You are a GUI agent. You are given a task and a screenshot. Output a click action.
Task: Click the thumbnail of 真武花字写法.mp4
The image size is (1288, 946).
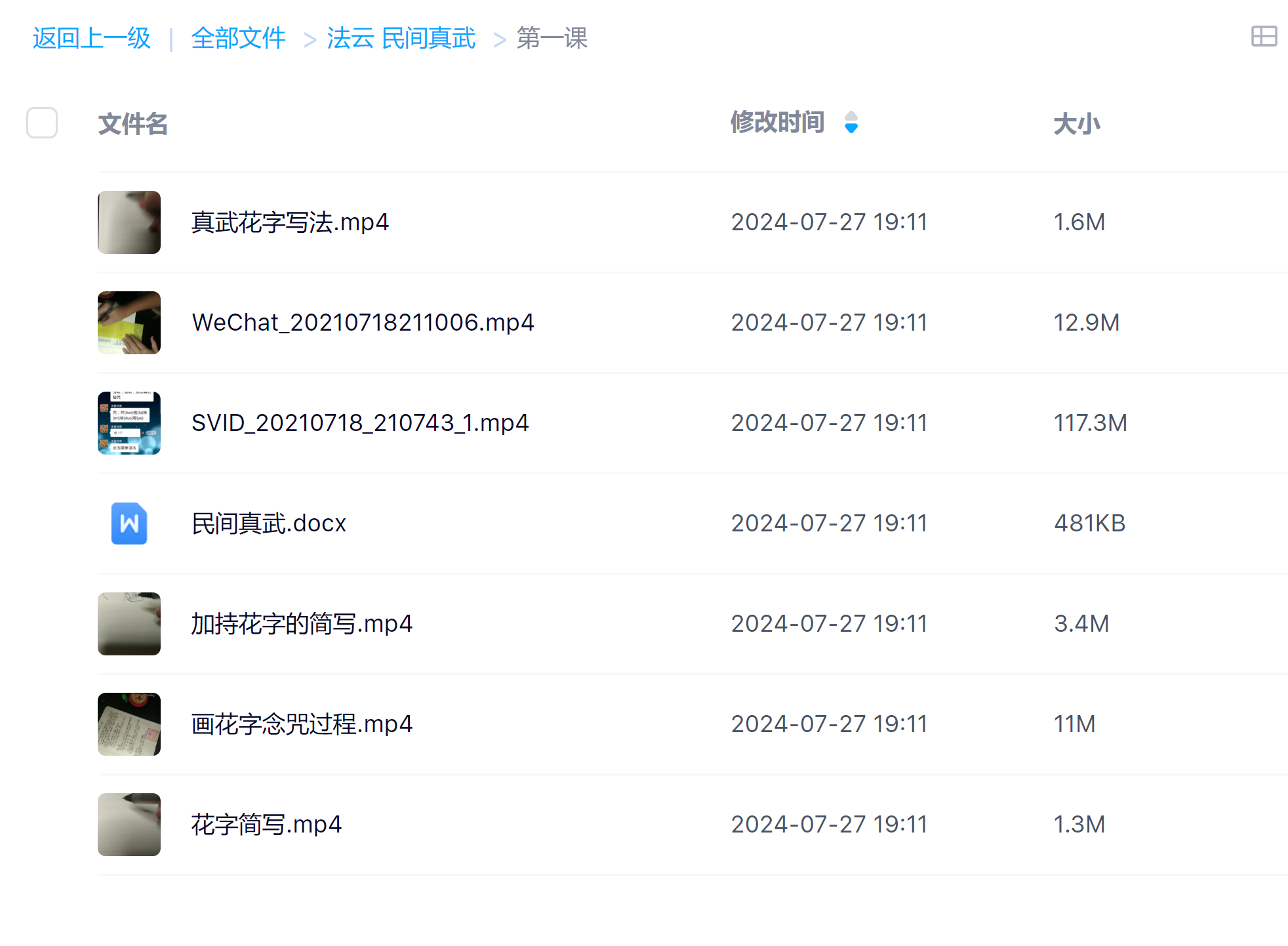point(129,222)
